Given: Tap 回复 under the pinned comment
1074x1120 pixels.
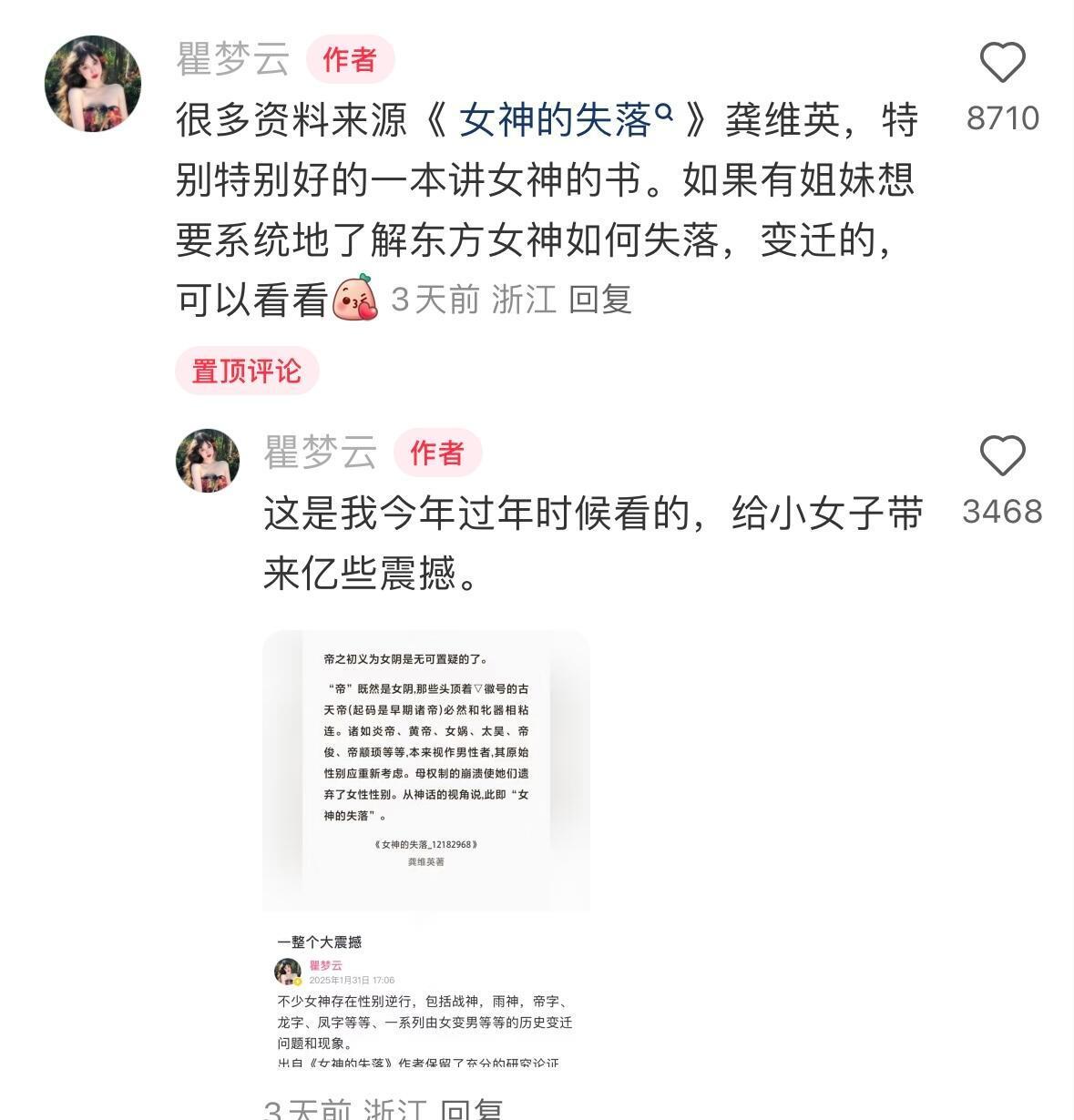Looking at the screenshot, I should (600, 299).
